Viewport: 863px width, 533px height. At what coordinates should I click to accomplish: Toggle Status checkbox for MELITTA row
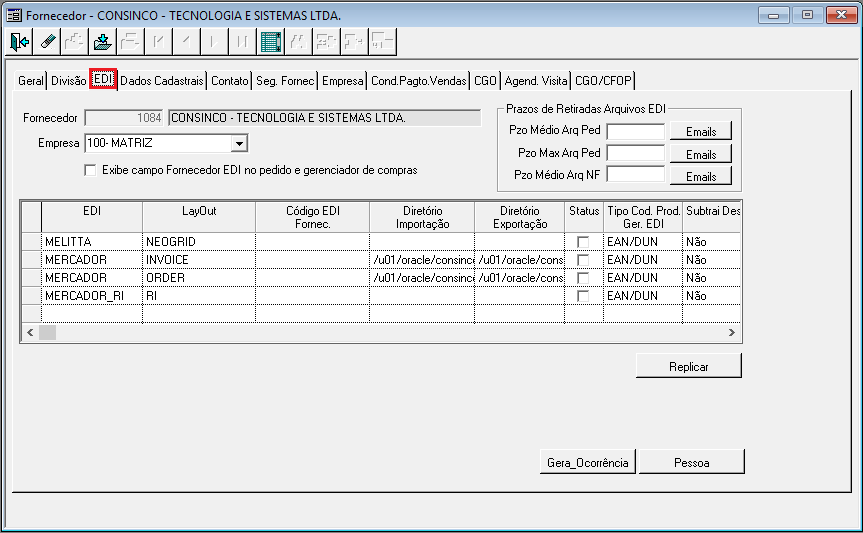pyautogui.click(x=583, y=242)
